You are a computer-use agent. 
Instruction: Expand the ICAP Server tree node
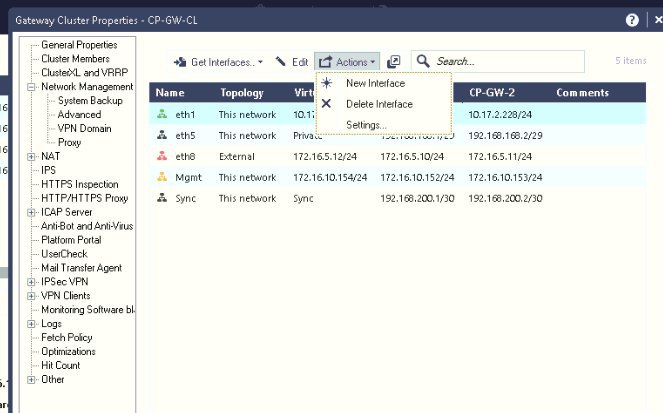pos(31,213)
